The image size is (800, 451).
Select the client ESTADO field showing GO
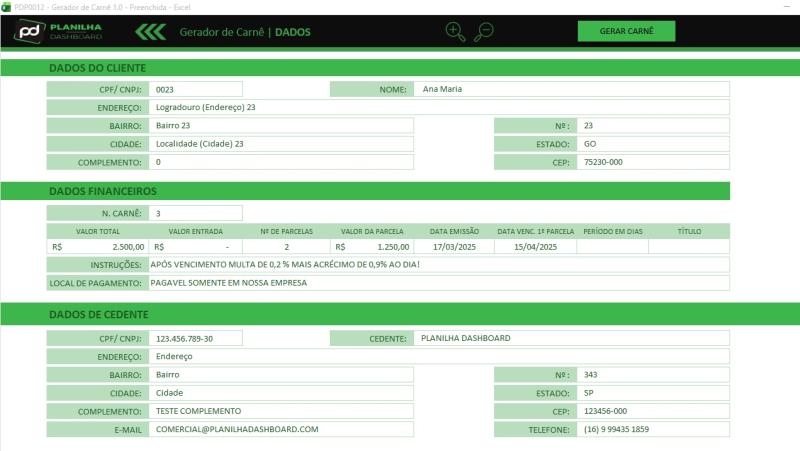click(x=653, y=144)
